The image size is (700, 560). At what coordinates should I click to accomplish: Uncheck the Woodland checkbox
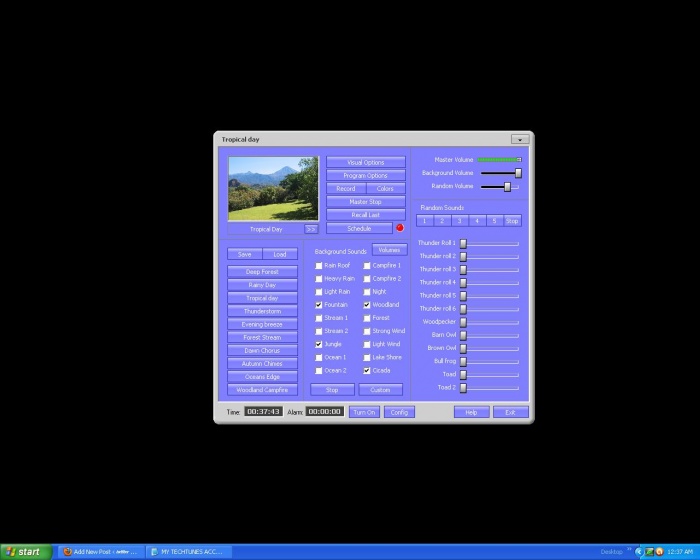(367, 305)
